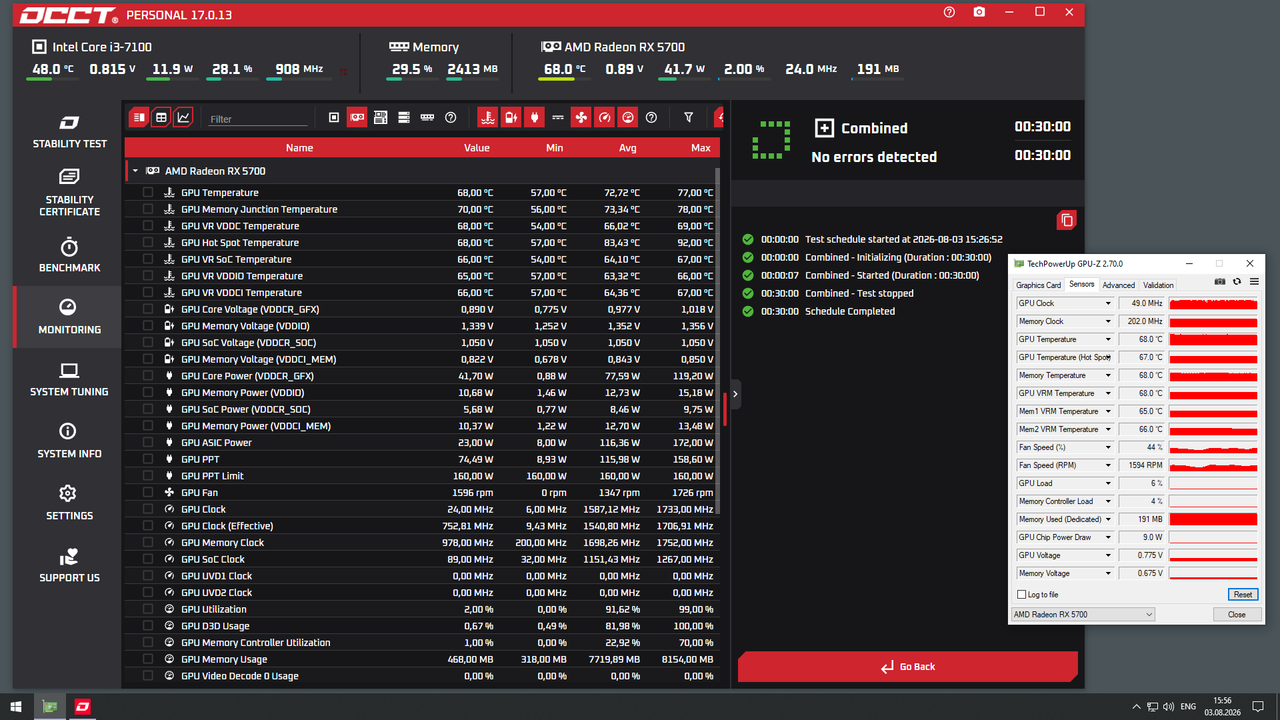Open the Windows Start menu
The width and height of the screenshot is (1280, 720).
(x=15, y=706)
